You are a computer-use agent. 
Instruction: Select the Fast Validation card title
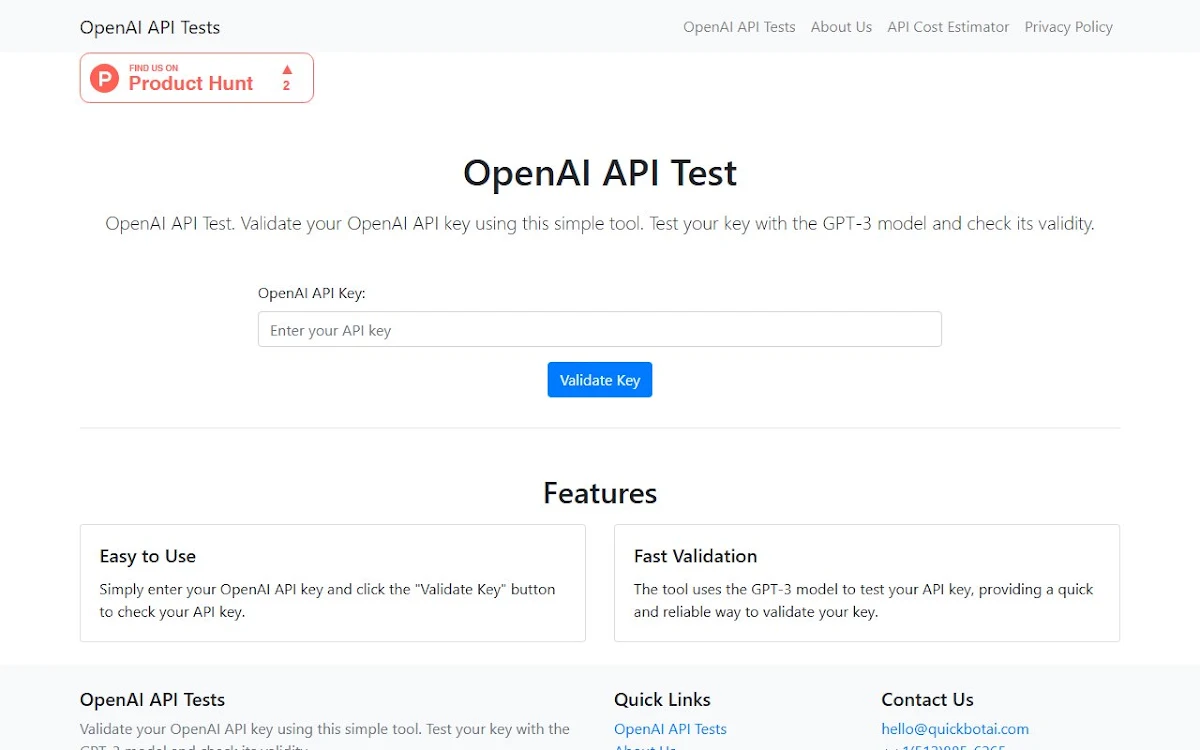tap(695, 556)
